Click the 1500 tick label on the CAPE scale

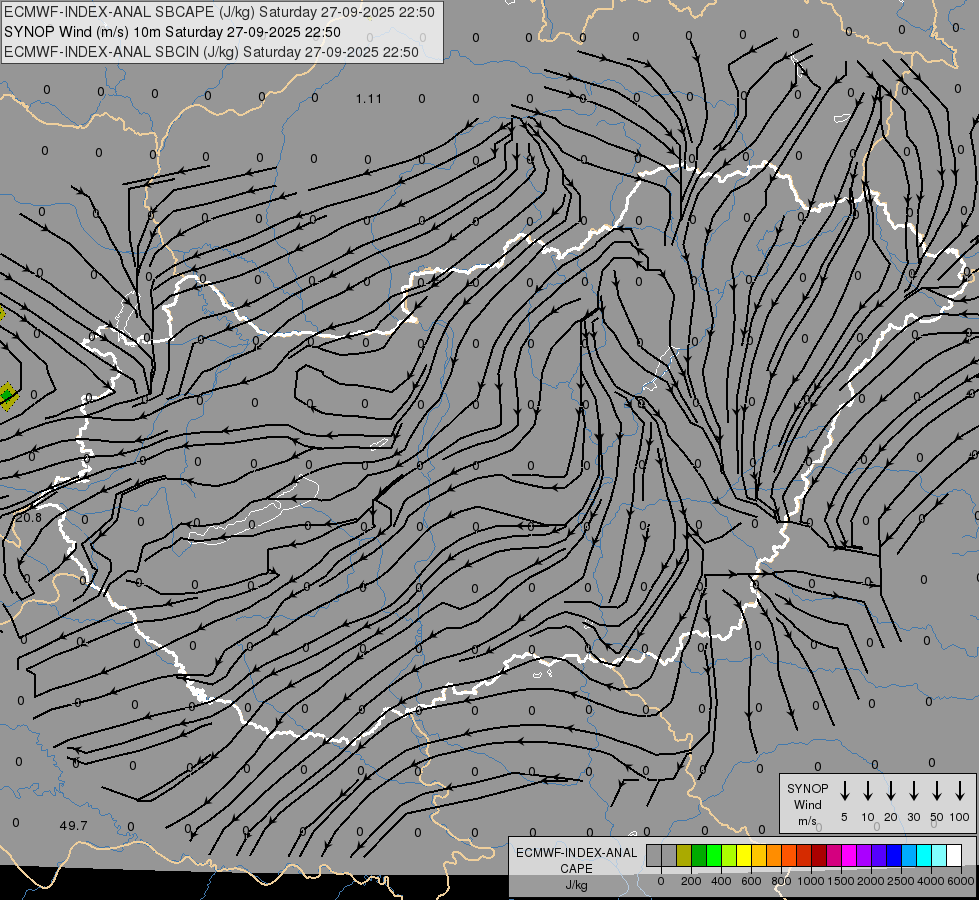[840, 881]
